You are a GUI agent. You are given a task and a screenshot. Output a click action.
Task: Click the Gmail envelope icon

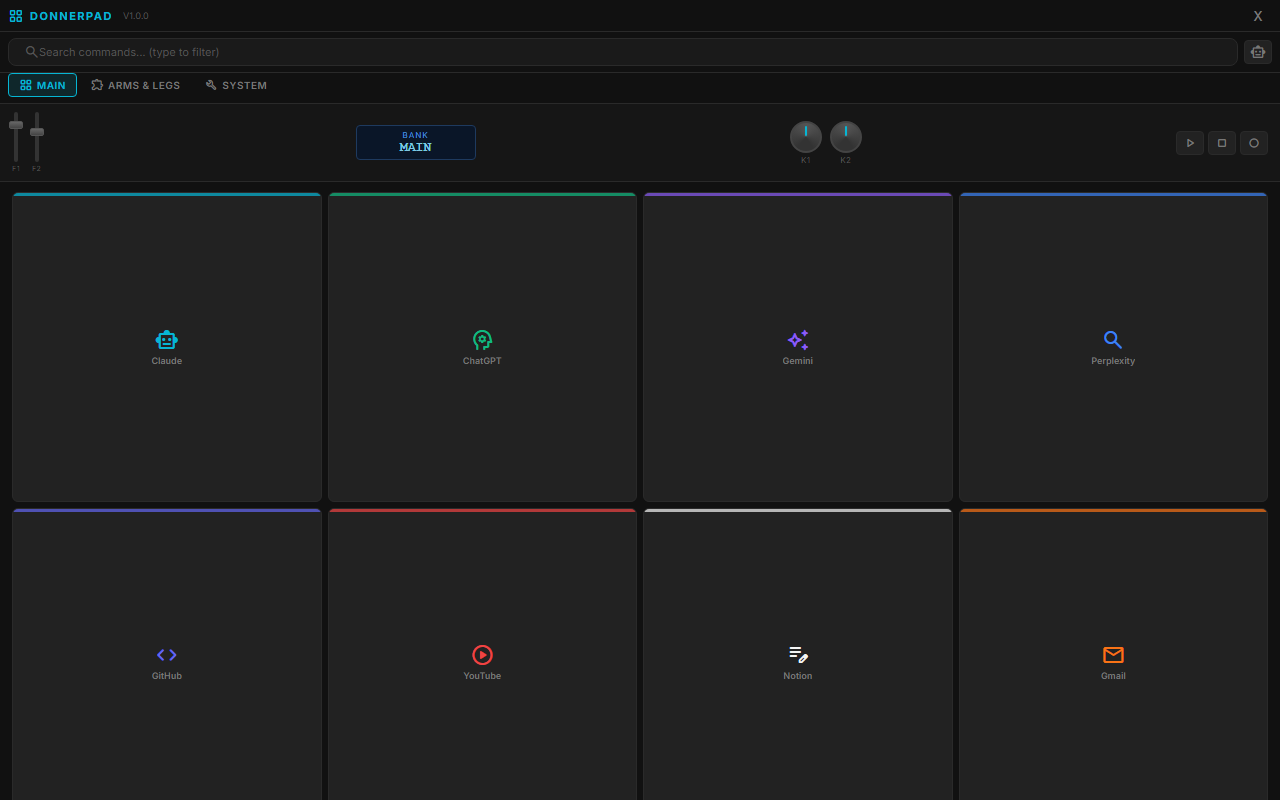pyautogui.click(x=1113, y=655)
